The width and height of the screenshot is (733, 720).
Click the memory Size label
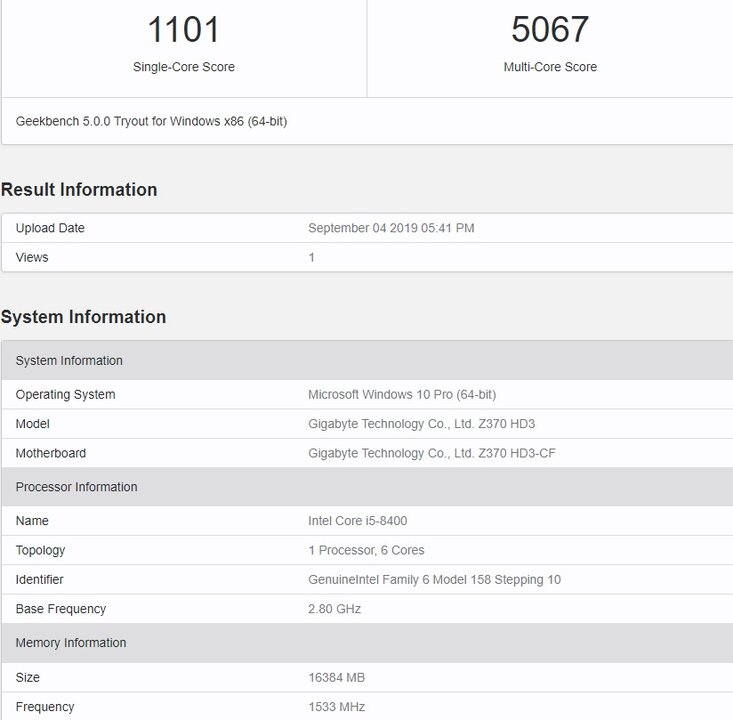coord(28,677)
